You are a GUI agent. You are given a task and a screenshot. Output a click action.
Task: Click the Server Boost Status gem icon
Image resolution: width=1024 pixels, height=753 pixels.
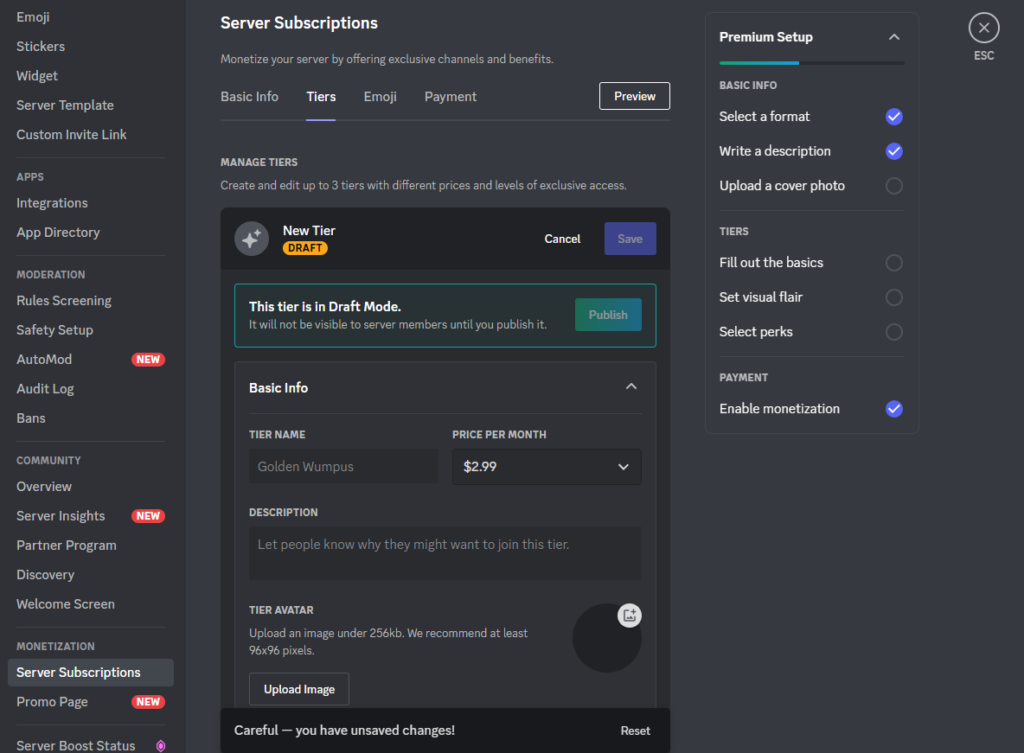[x=160, y=746]
